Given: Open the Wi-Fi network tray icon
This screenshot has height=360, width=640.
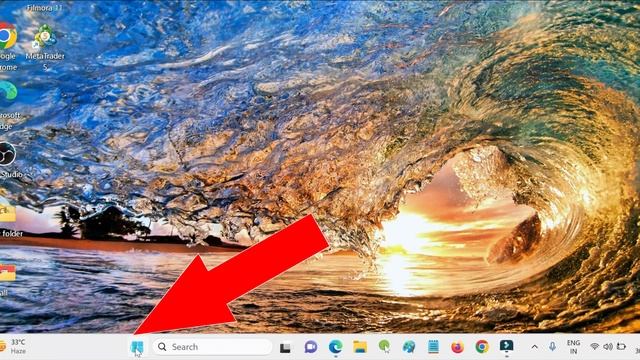Looking at the screenshot, I should pyautogui.click(x=595, y=347).
